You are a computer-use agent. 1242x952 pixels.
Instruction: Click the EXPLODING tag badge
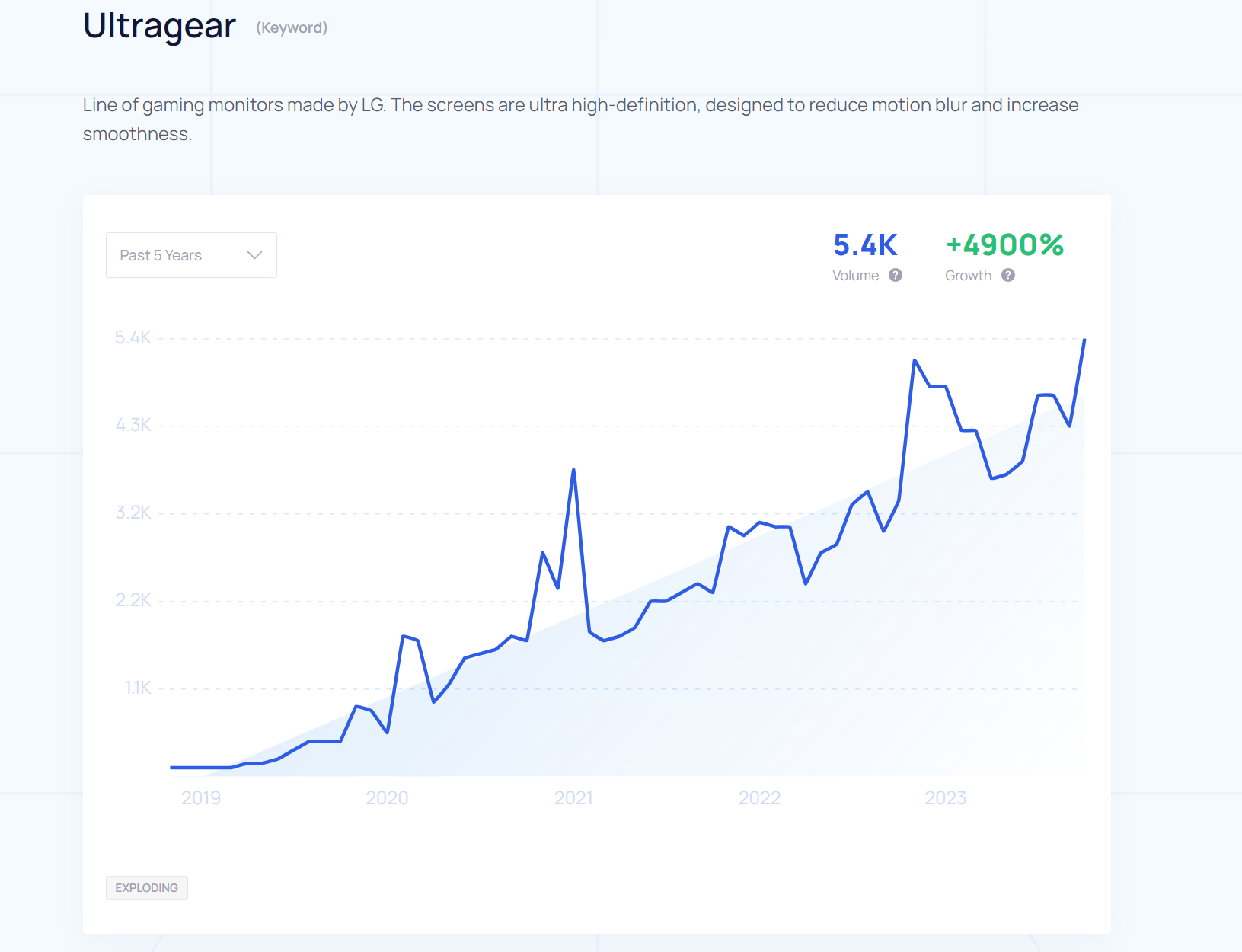pyautogui.click(x=146, y=888)
